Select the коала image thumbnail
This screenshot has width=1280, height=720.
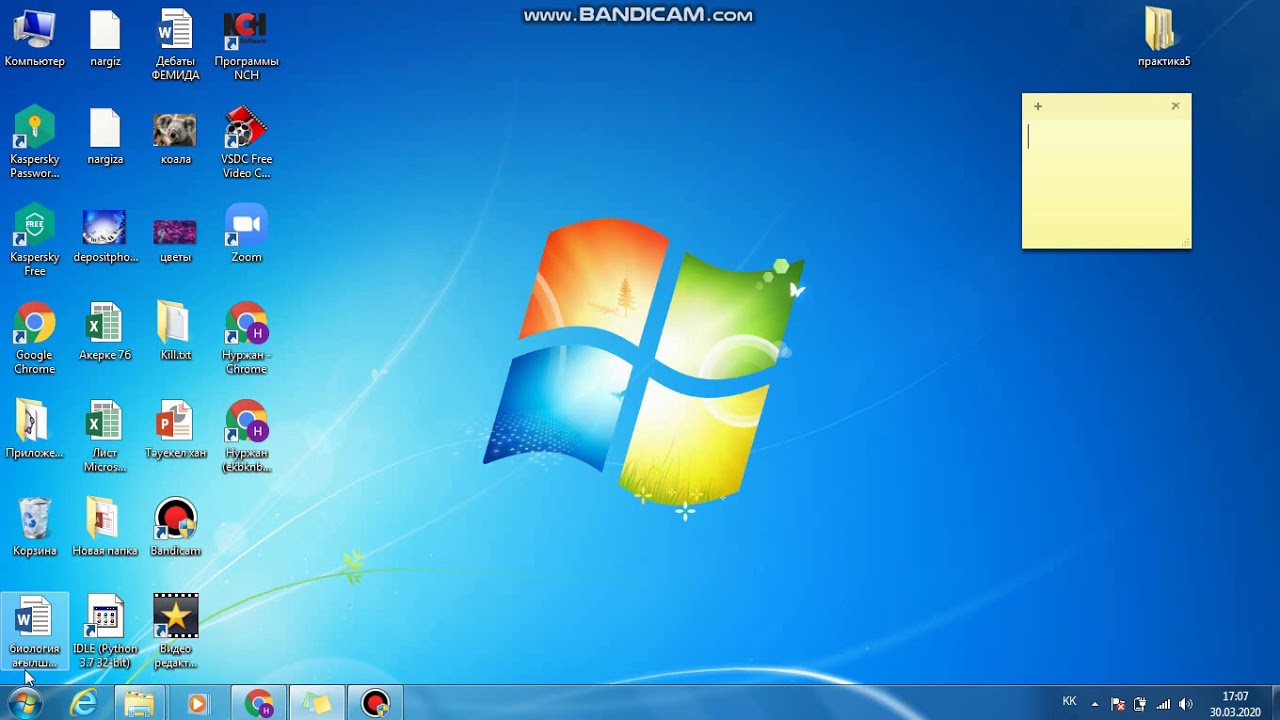click(x=176, y=136)
